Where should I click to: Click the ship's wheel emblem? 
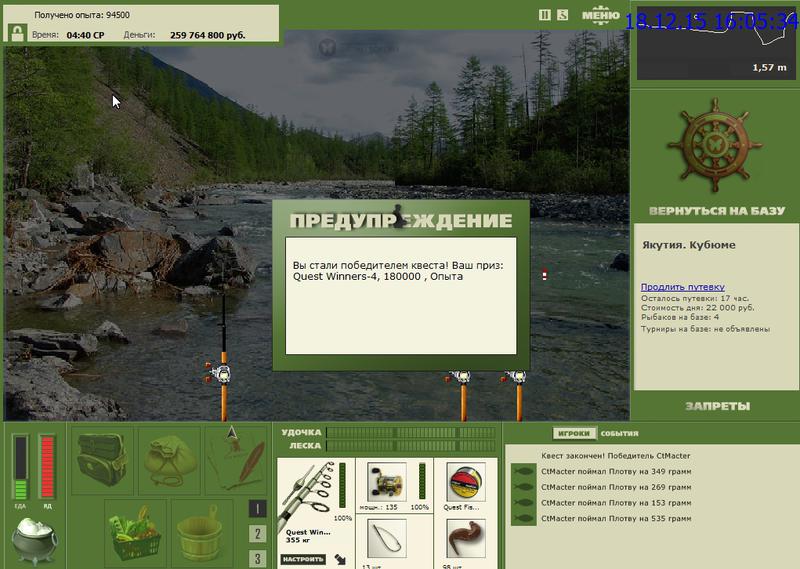(714, 145)
